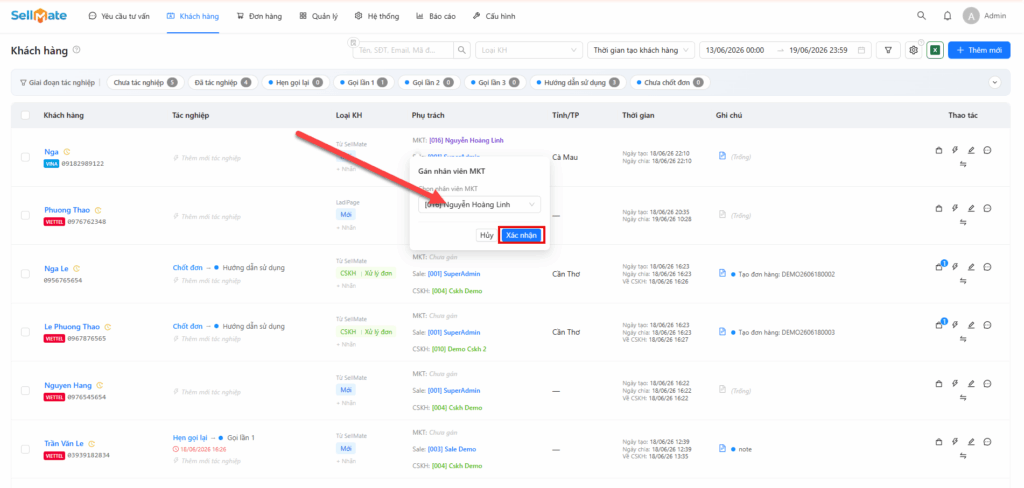Open the Yêu cầu tư vấn menu
The width and height of the screenshot is (1024, 488).
pos(119,16)
